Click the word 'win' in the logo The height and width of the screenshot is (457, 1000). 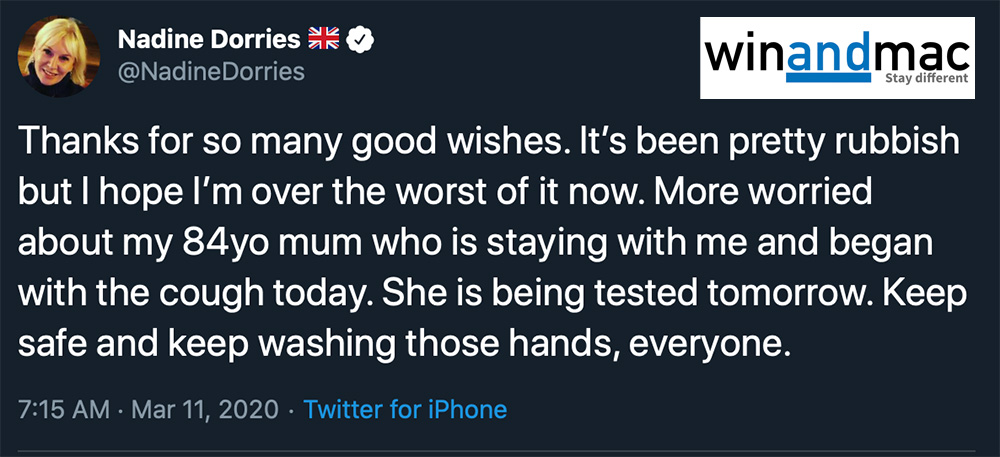click(x=747, y=55)
